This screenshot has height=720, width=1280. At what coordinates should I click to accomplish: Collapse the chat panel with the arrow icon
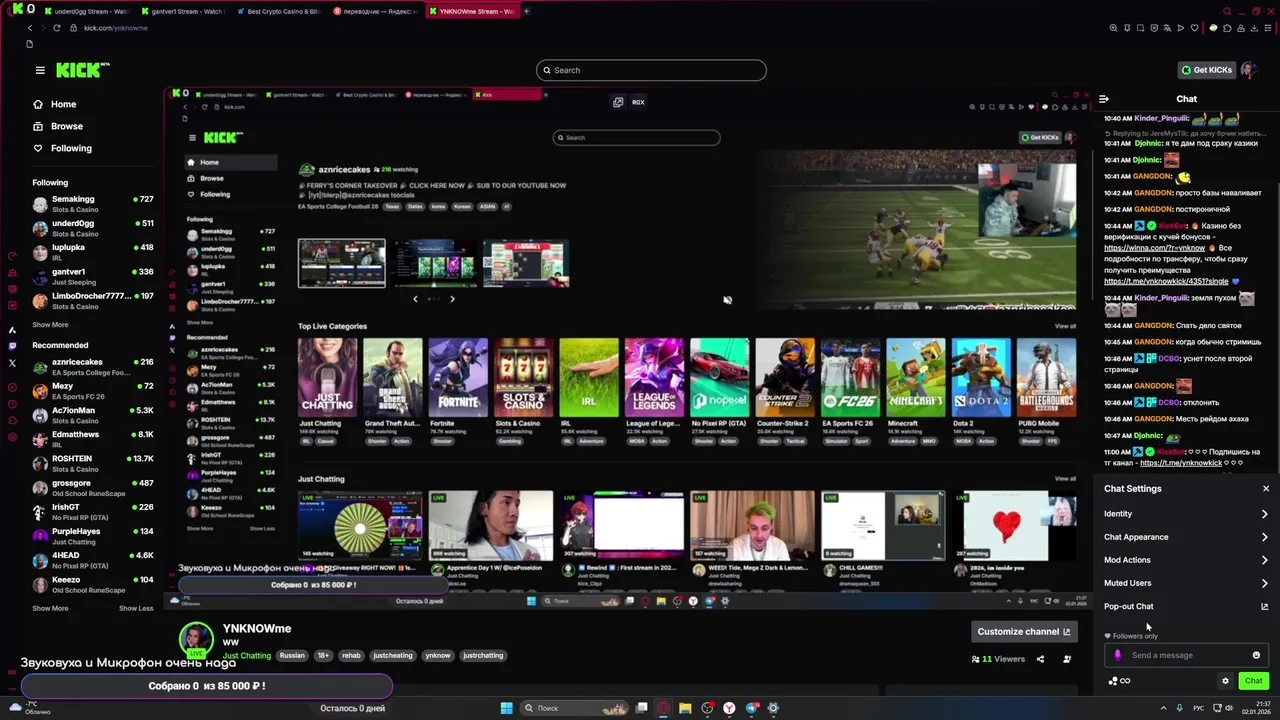(x=1104, y=99)
